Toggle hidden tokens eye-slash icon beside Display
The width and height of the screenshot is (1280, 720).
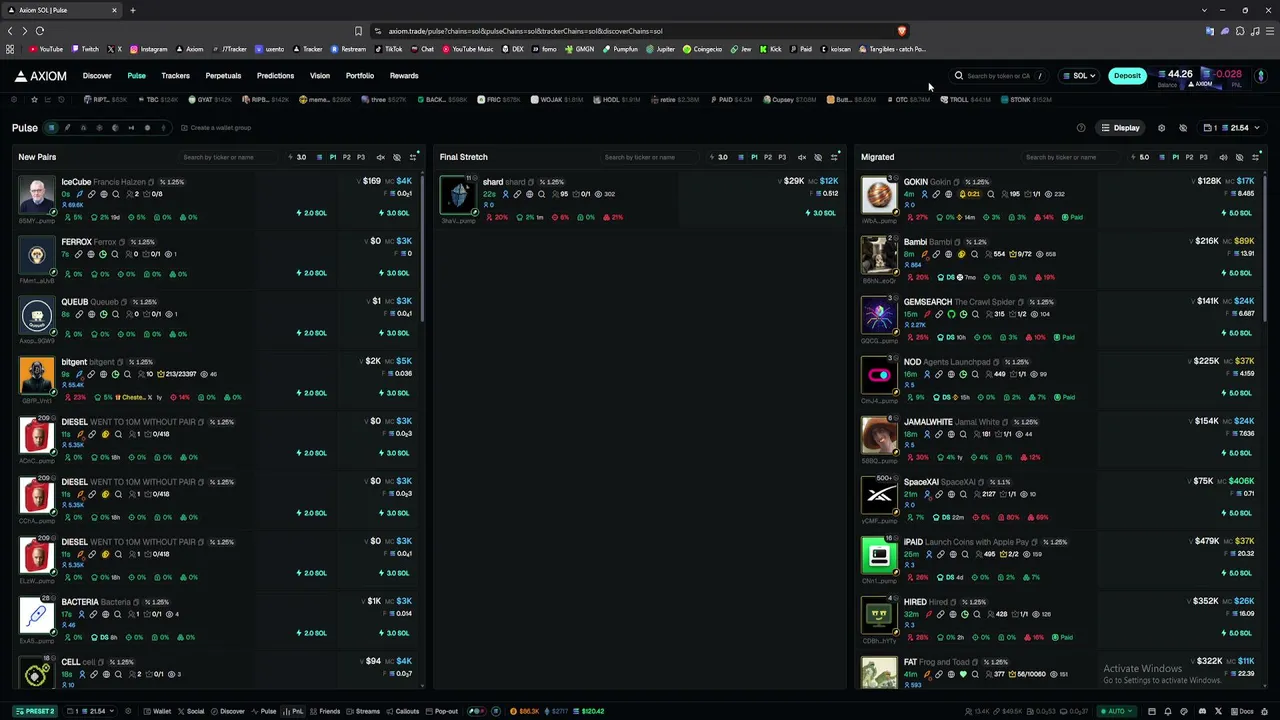[1183, 128]
